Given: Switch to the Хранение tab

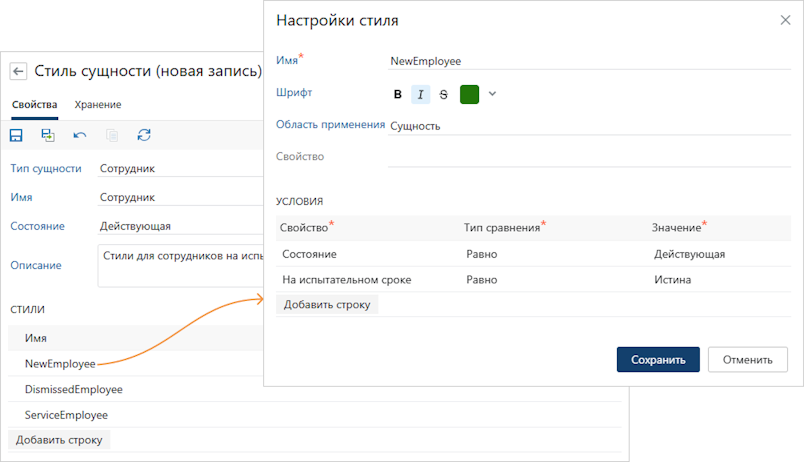Looking at the screenshot, I should [98, 105].
